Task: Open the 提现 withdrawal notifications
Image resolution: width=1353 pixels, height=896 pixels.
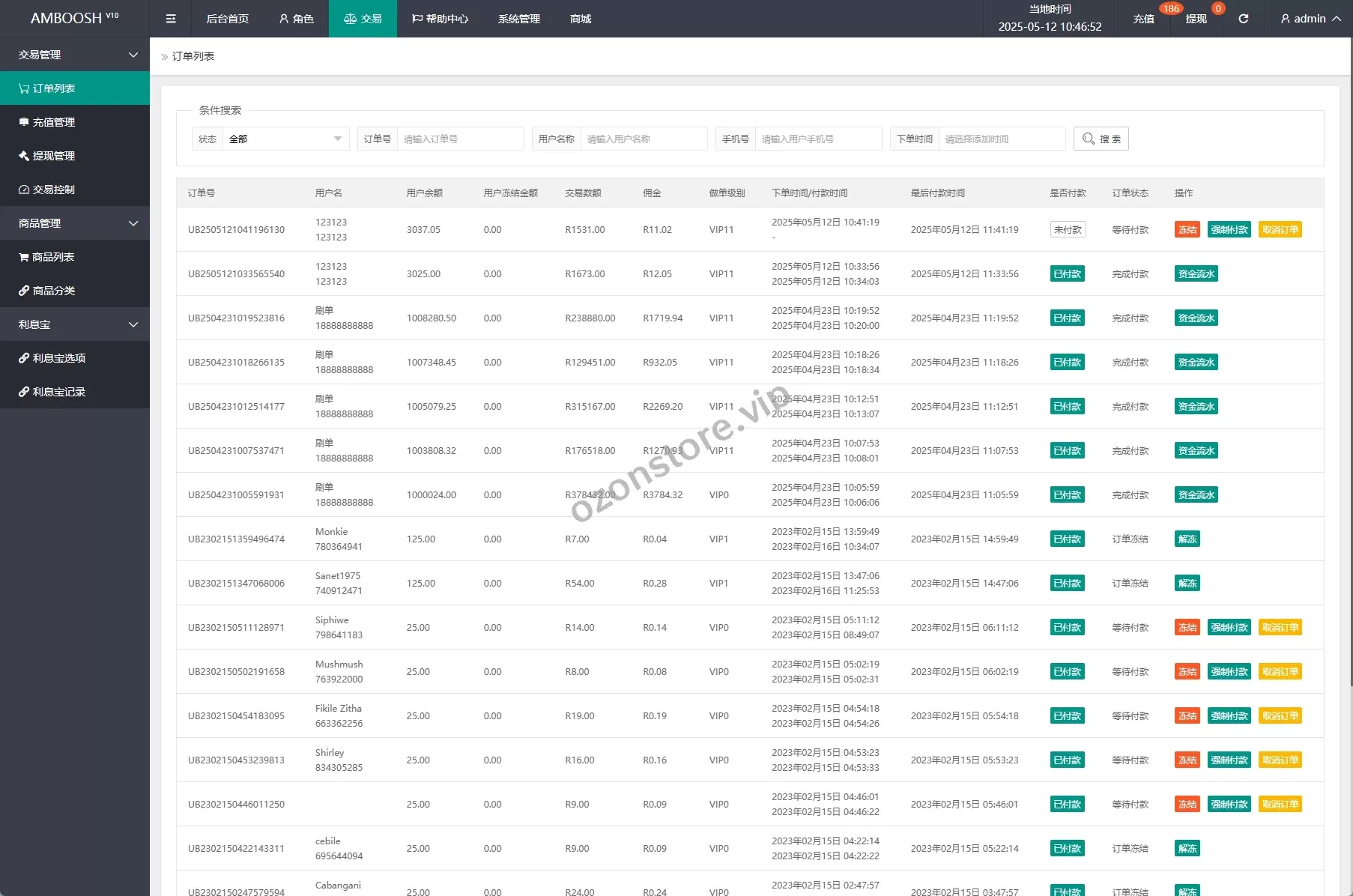Action: [x=1196, y=19]
